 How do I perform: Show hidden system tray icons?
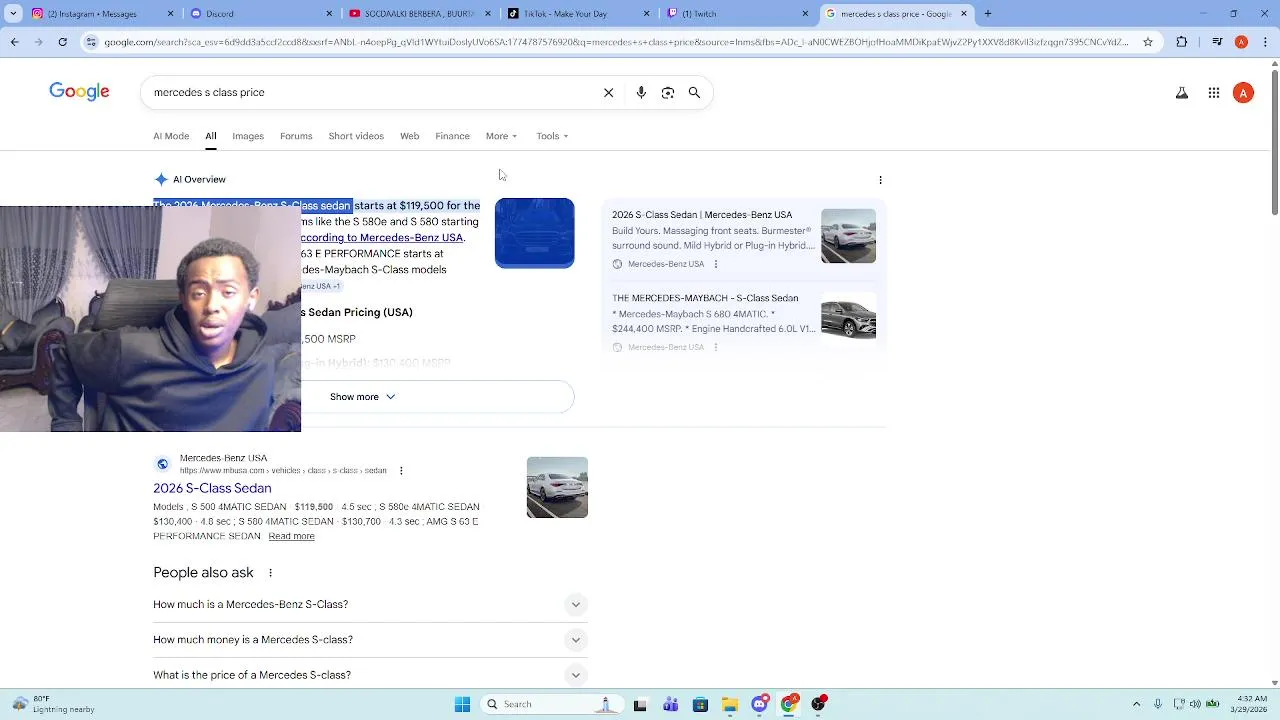pos(1136,704)
